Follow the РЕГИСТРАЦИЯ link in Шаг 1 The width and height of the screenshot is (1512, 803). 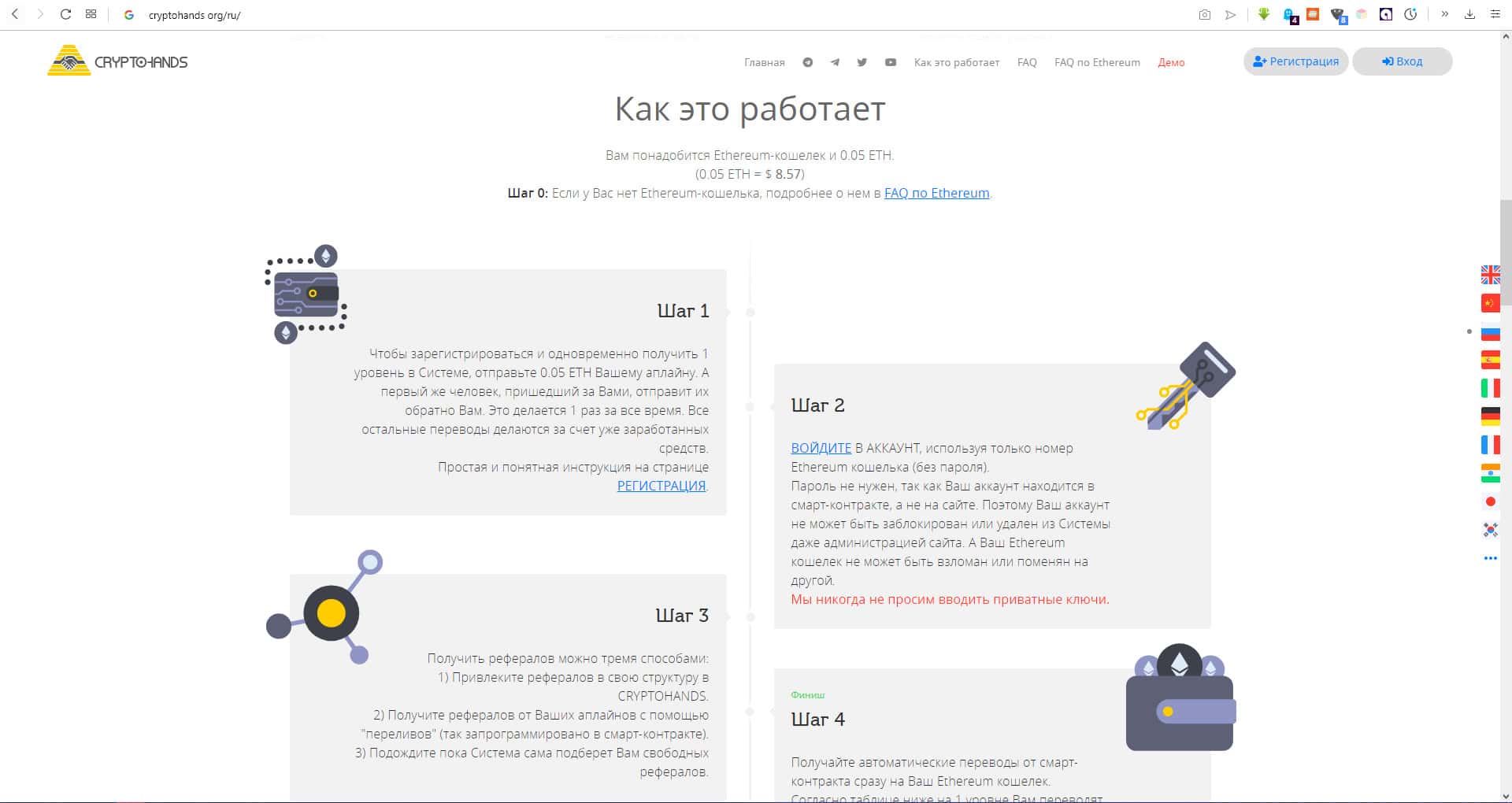pyautogui.click(x=661, y=486)
